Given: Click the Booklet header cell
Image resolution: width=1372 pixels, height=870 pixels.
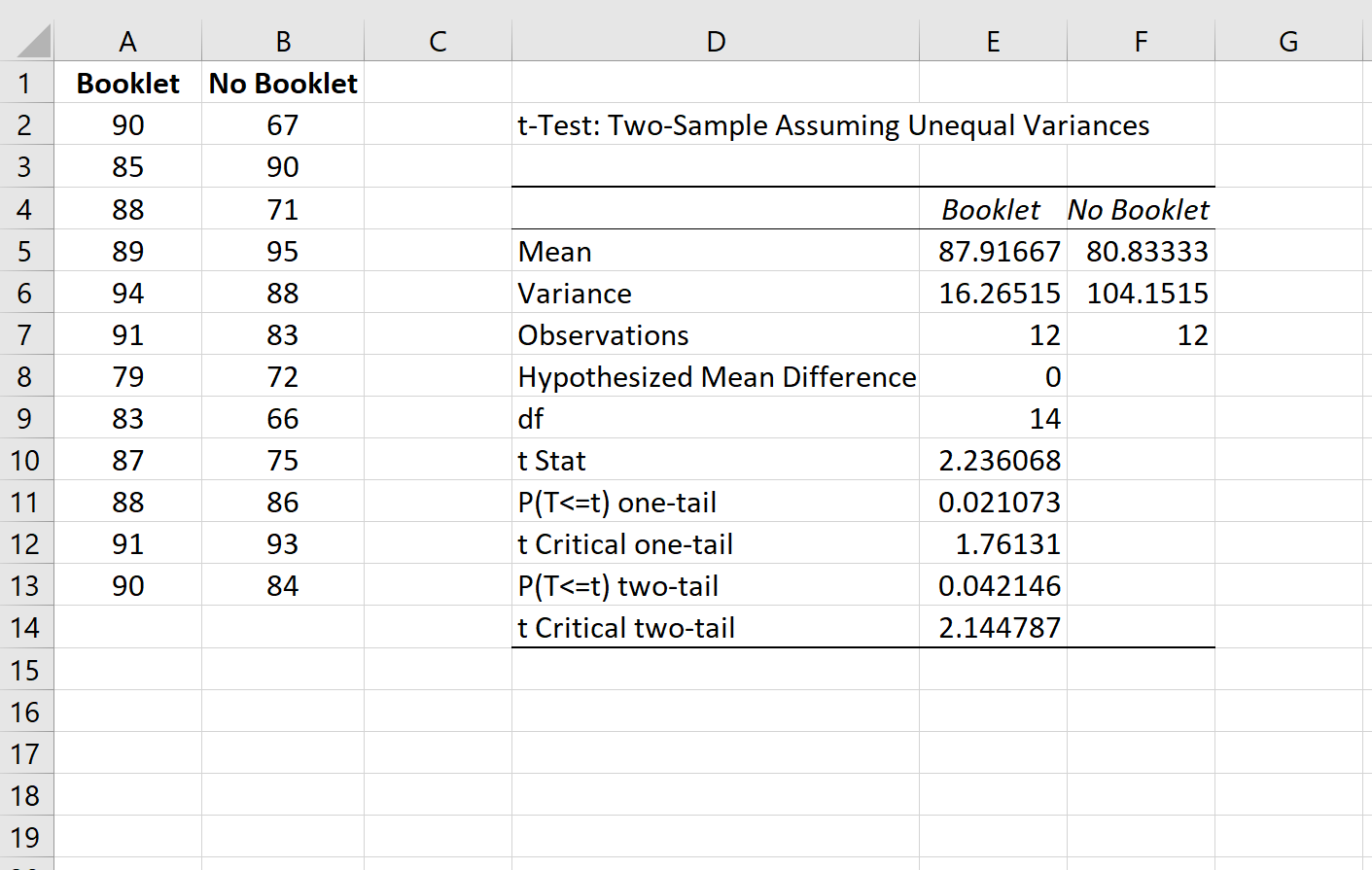Looking at the screenshot, I should point(127,84).
